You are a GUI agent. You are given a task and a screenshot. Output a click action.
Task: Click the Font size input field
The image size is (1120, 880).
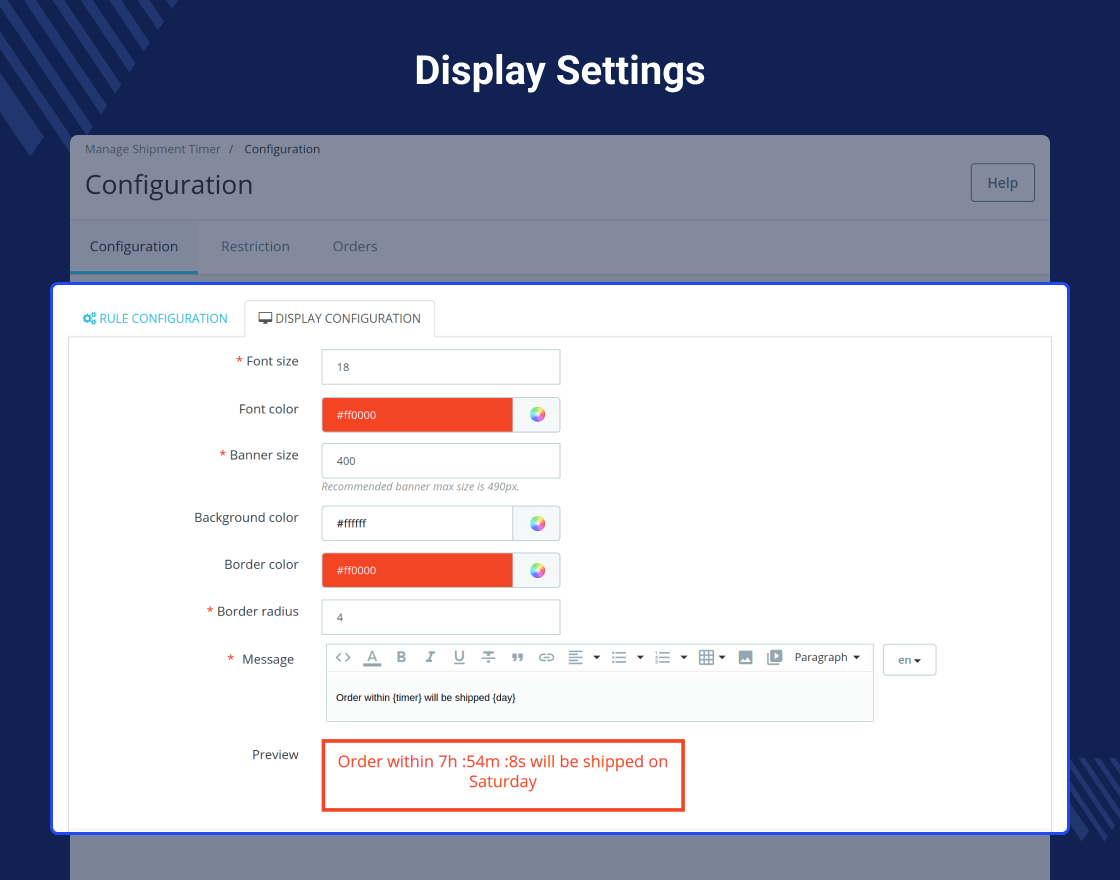[x=441, y=367]
